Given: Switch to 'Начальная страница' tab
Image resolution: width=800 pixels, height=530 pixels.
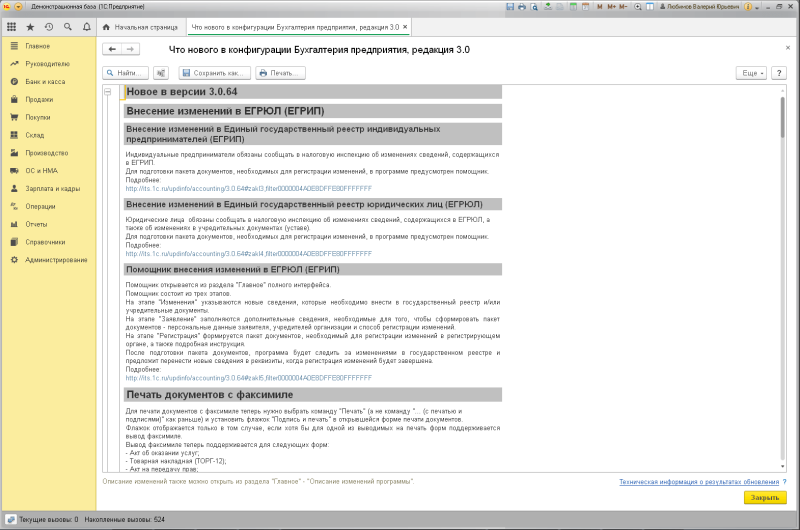Looking at the screenshot, I should coord(141,27).
